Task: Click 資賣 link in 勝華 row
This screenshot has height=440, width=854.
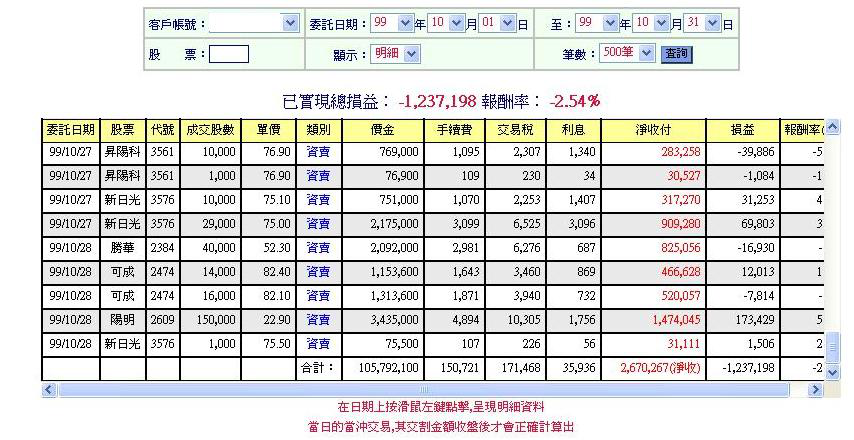Action: pos(318,248)
